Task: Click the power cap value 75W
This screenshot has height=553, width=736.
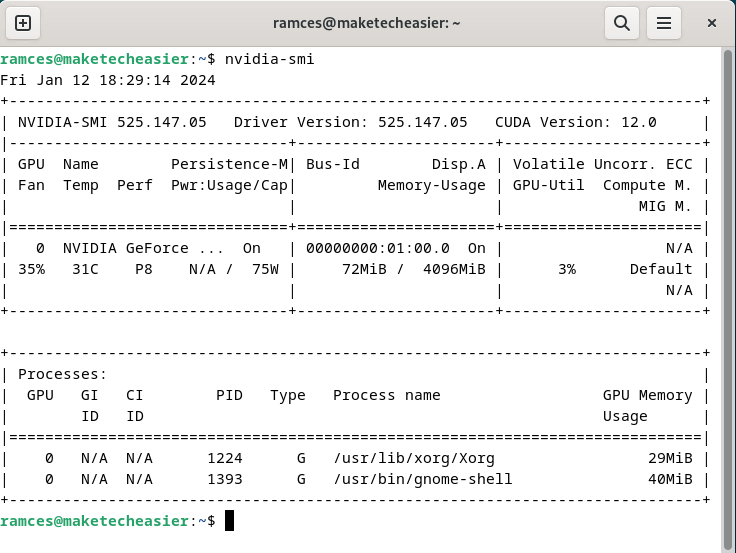Action: pyautogui.click(x=265, y=269)
